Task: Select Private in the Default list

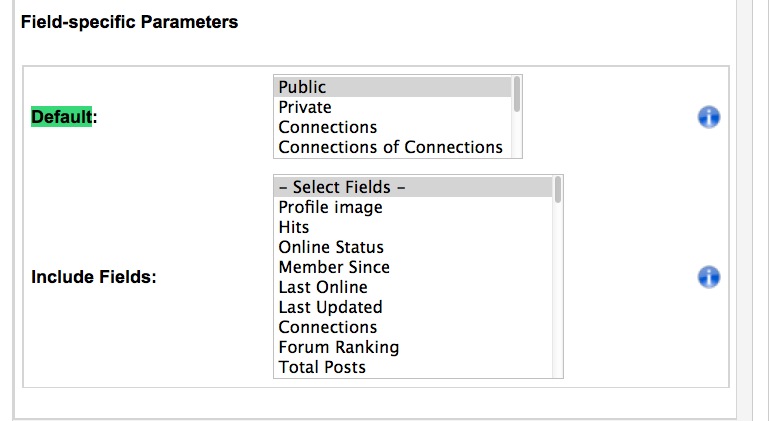Action: tap(392, 107)
